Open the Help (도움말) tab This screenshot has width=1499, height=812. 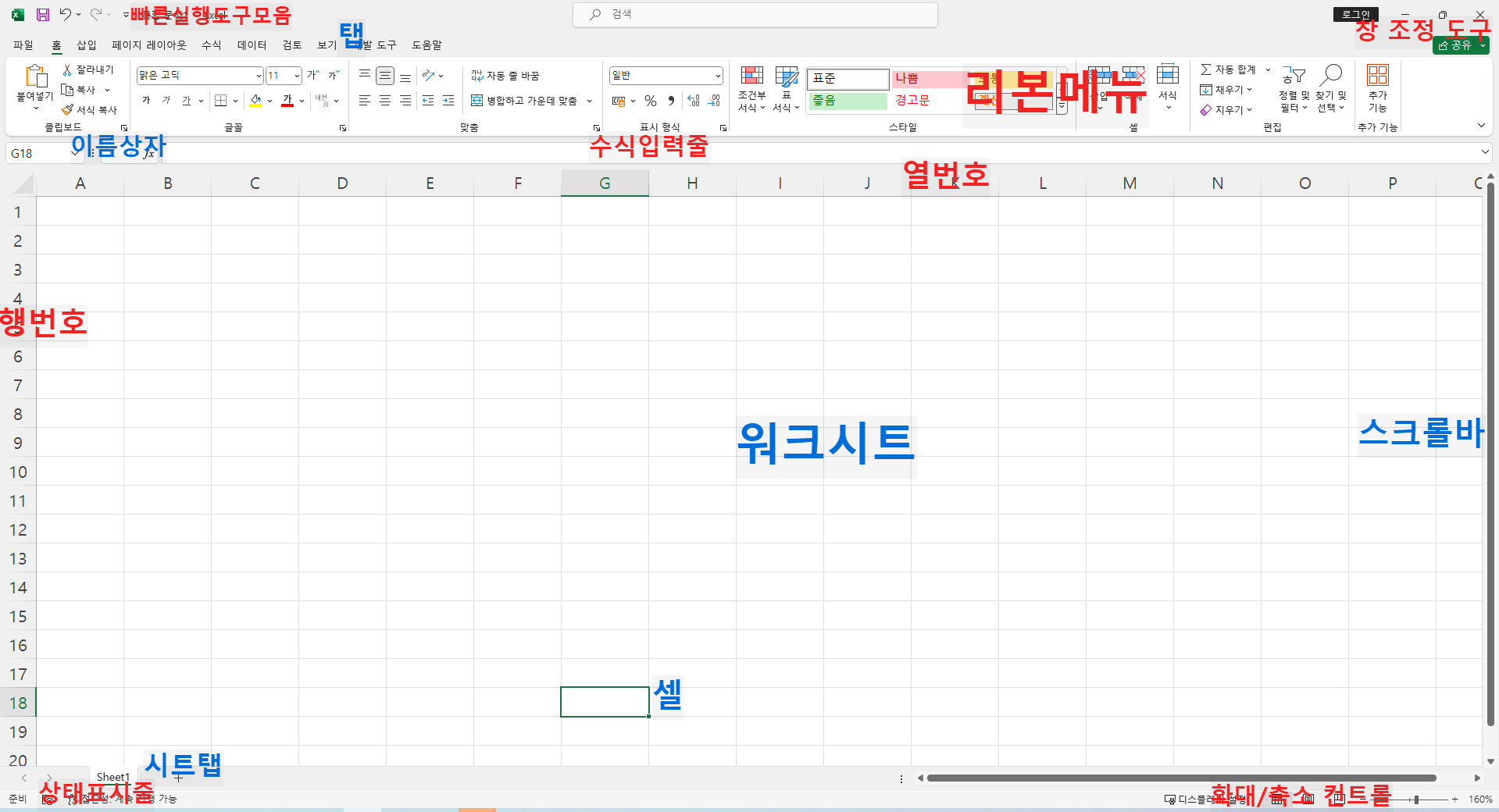[427, 45]
